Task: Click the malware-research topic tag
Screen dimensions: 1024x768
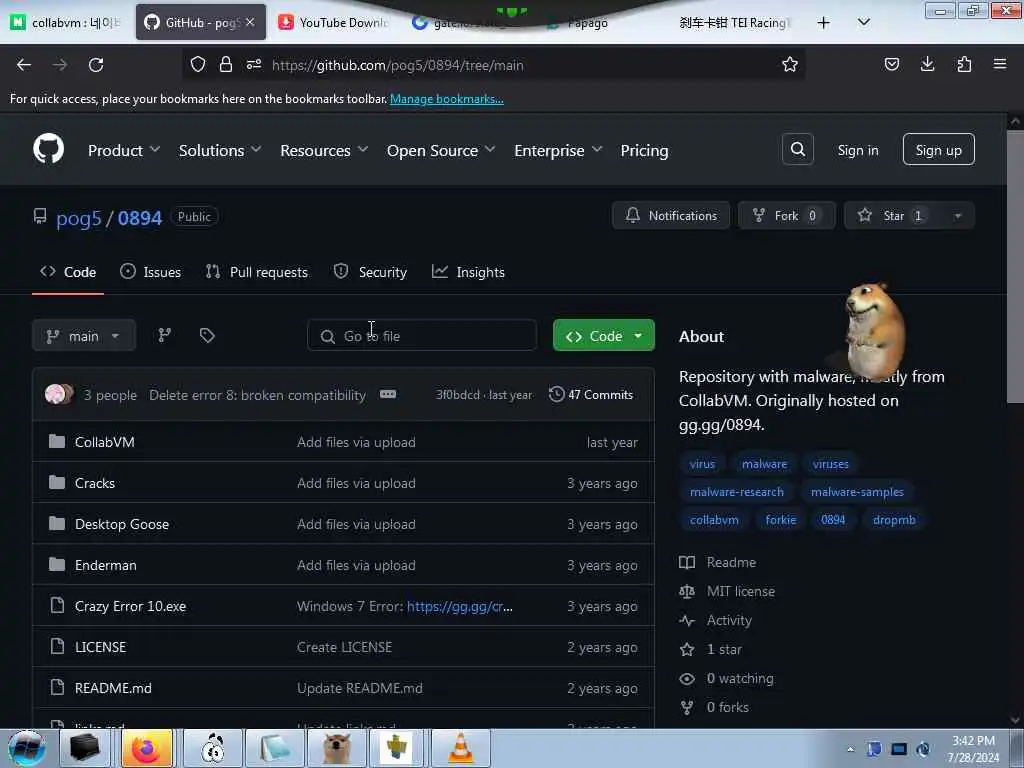Action: pos(737,492)
